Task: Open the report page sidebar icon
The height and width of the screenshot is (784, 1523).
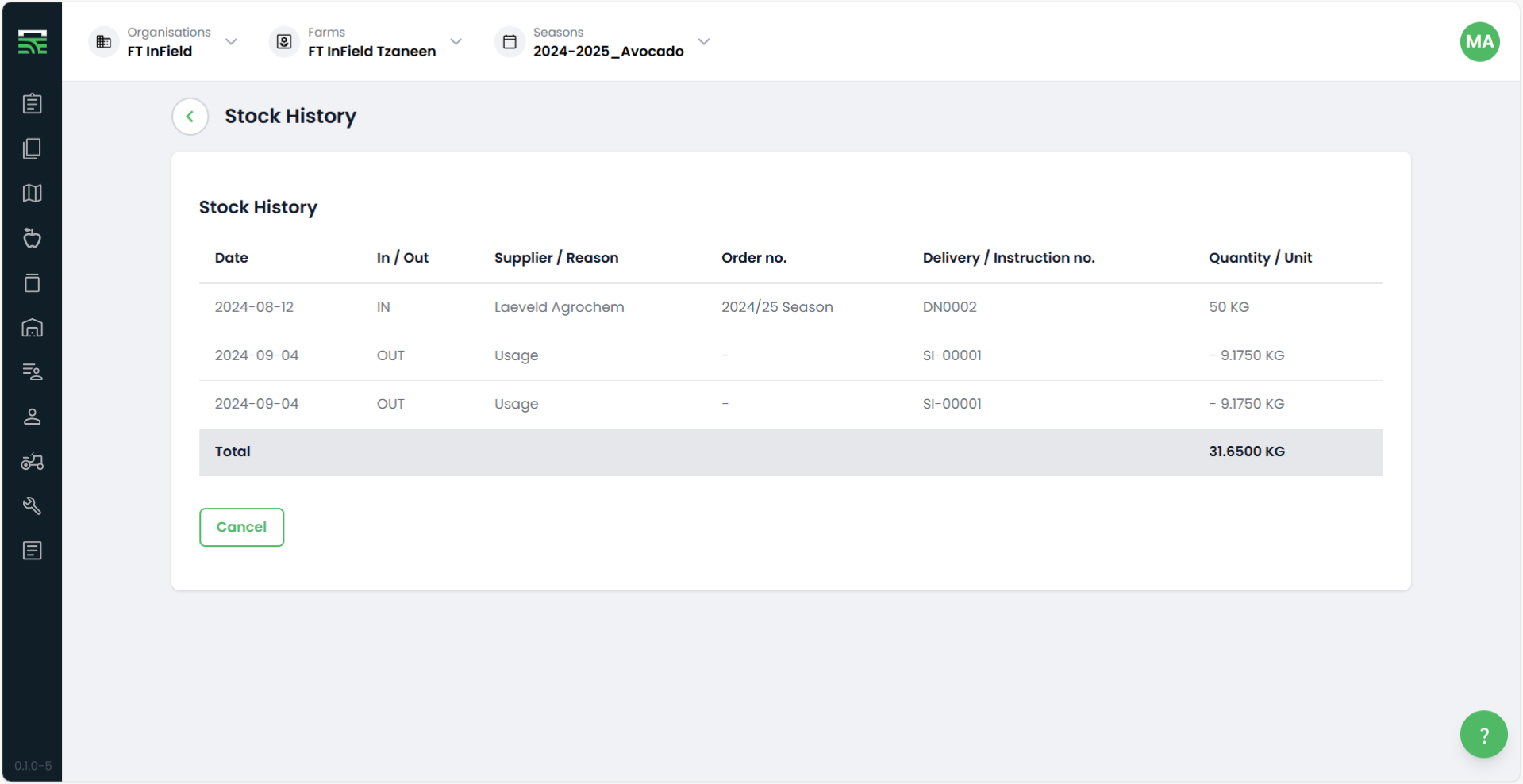Action: 33,551
